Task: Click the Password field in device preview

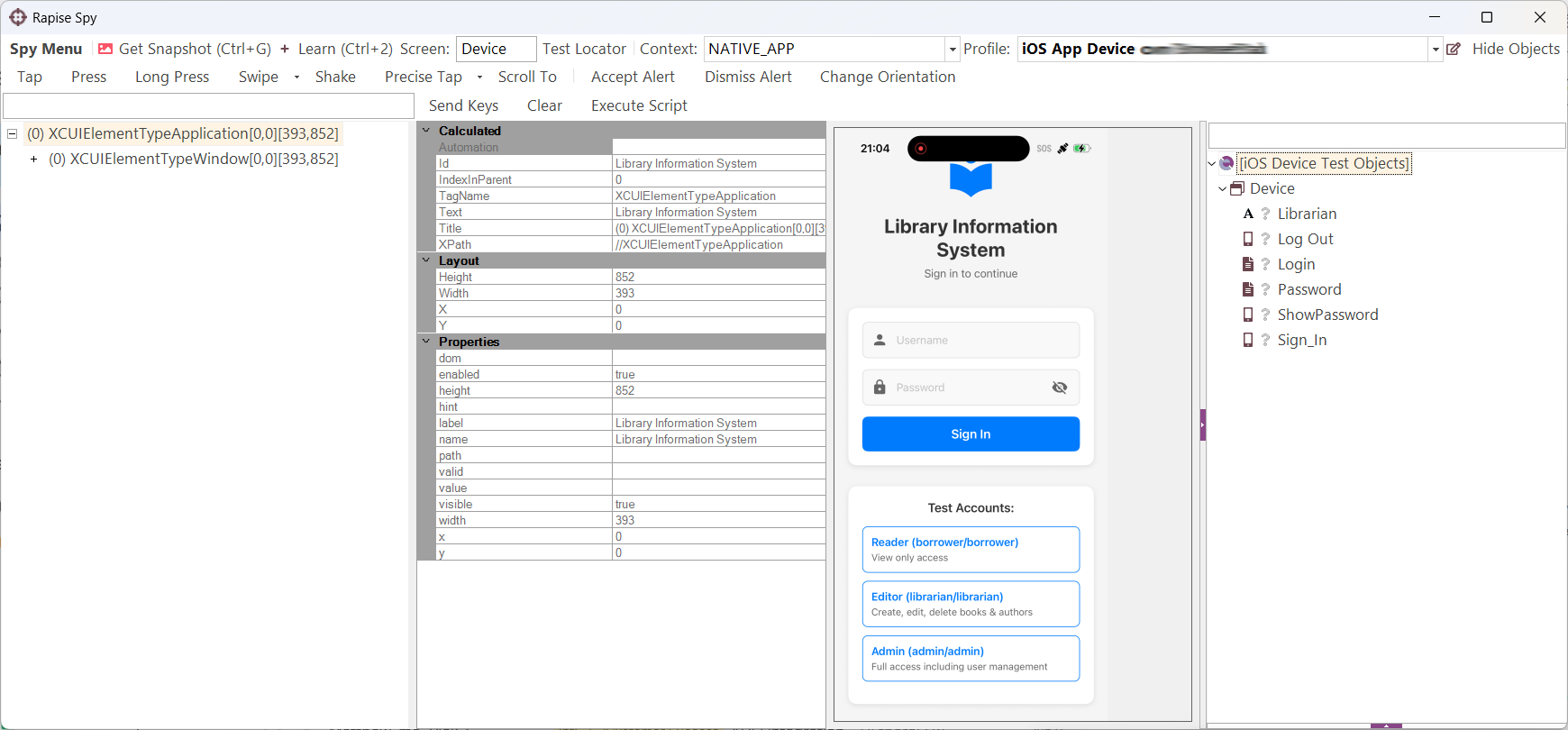Action: coord(971,388)
